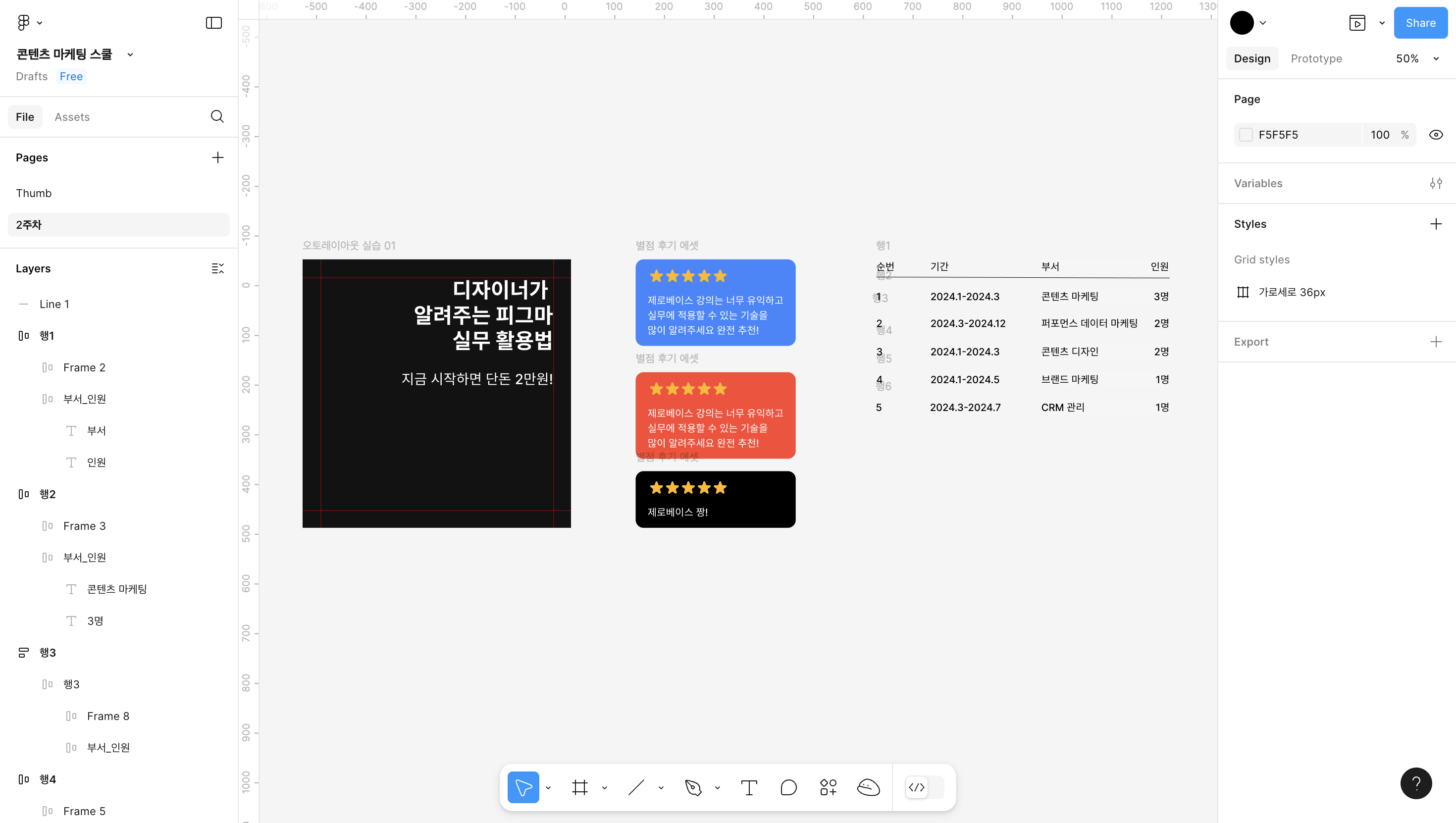Add a new page with plus button
Image resolution: width=1456 pixels, height=823 pixels.
click(x=217, y=157)
